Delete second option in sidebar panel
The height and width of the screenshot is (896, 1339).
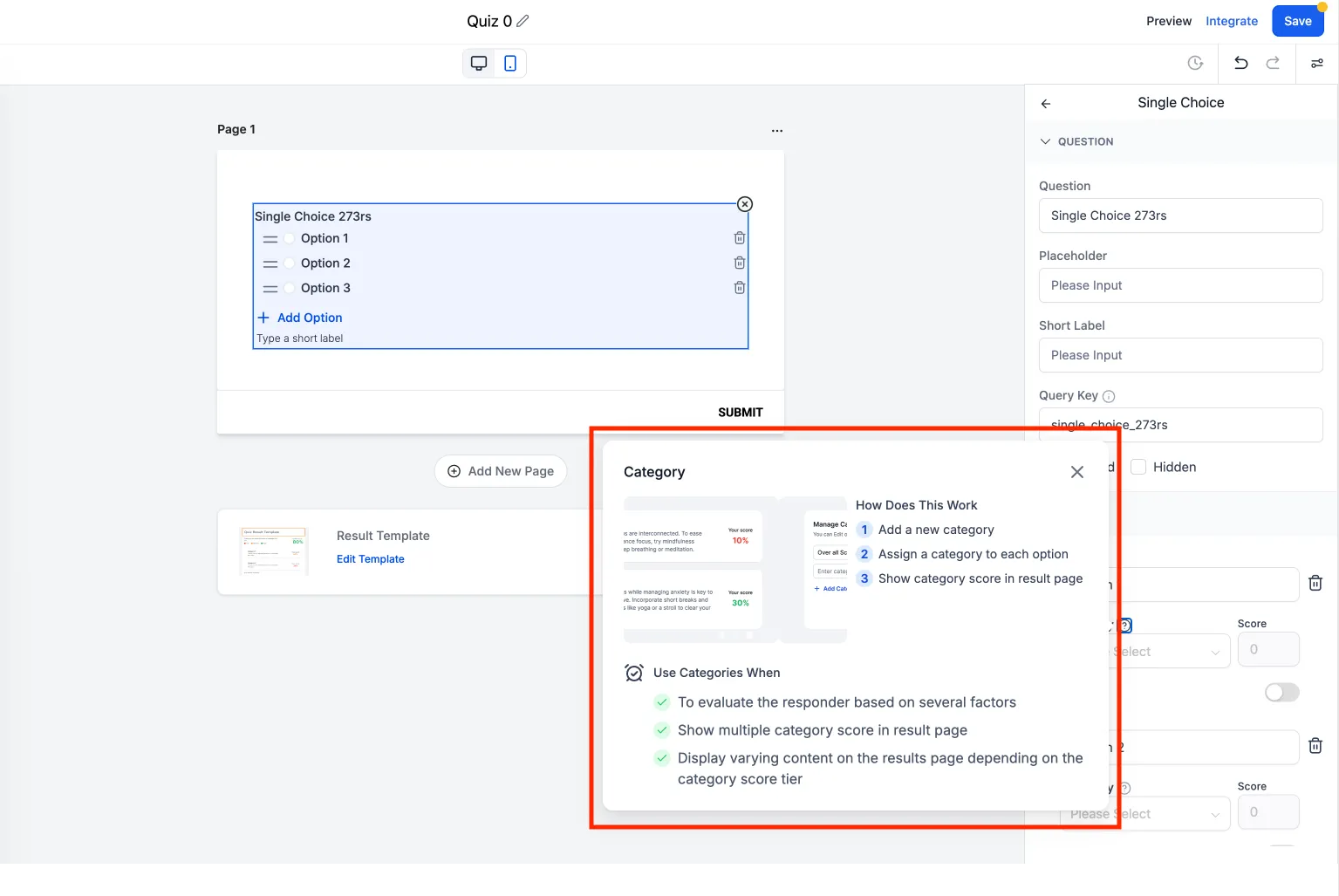pos(1315,746)
